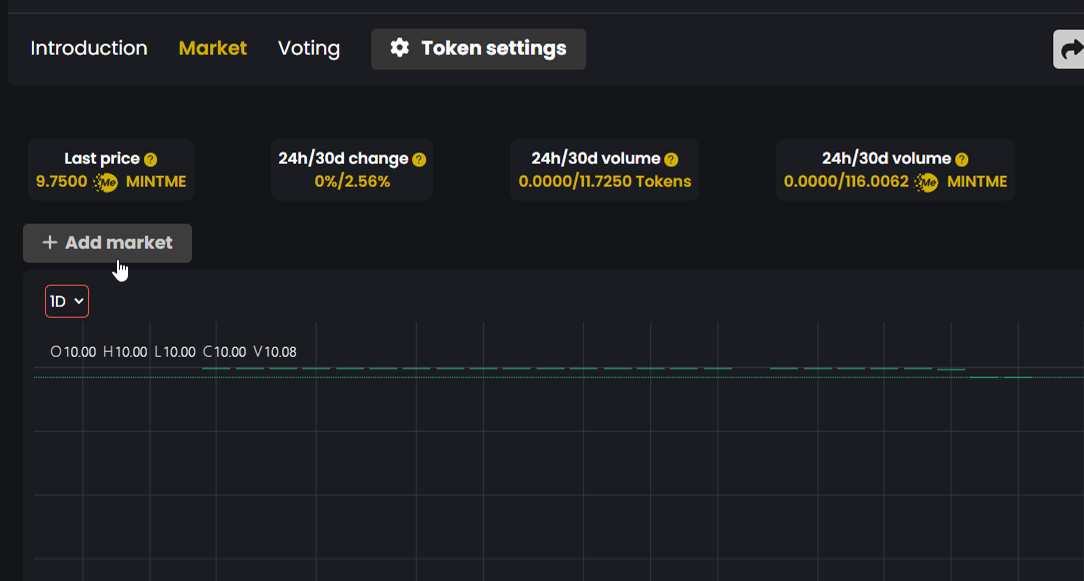
Task: Click the MINTME coin icon beside 9.7500
Action: (x=105, y=182)
